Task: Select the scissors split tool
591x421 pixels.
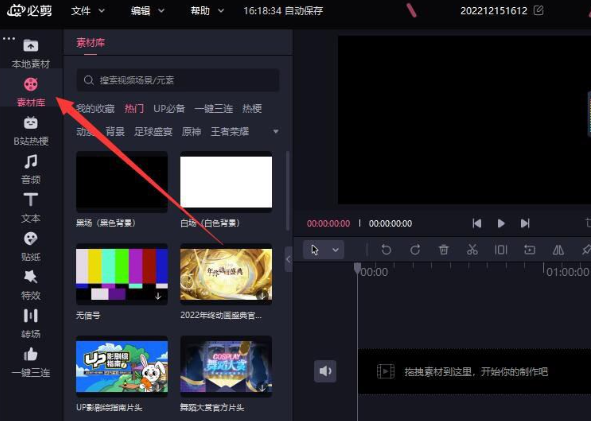Action: point(472,250)
